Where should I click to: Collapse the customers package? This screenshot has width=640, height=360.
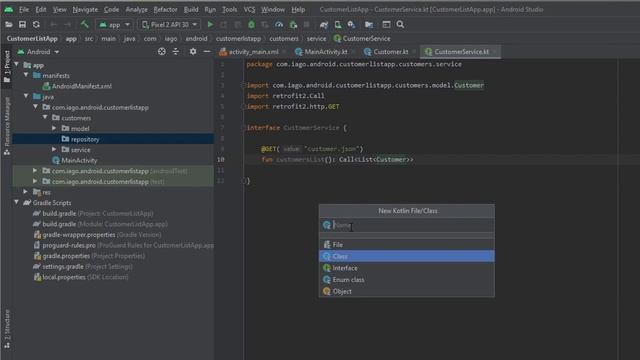pos(45,118)
